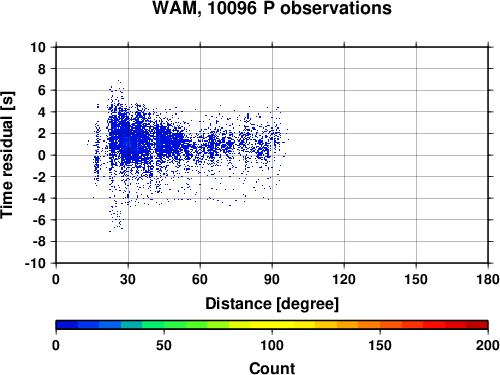Click the 120 tick label on x-axis
The image size is (500, 375).
tap(344, 279)
